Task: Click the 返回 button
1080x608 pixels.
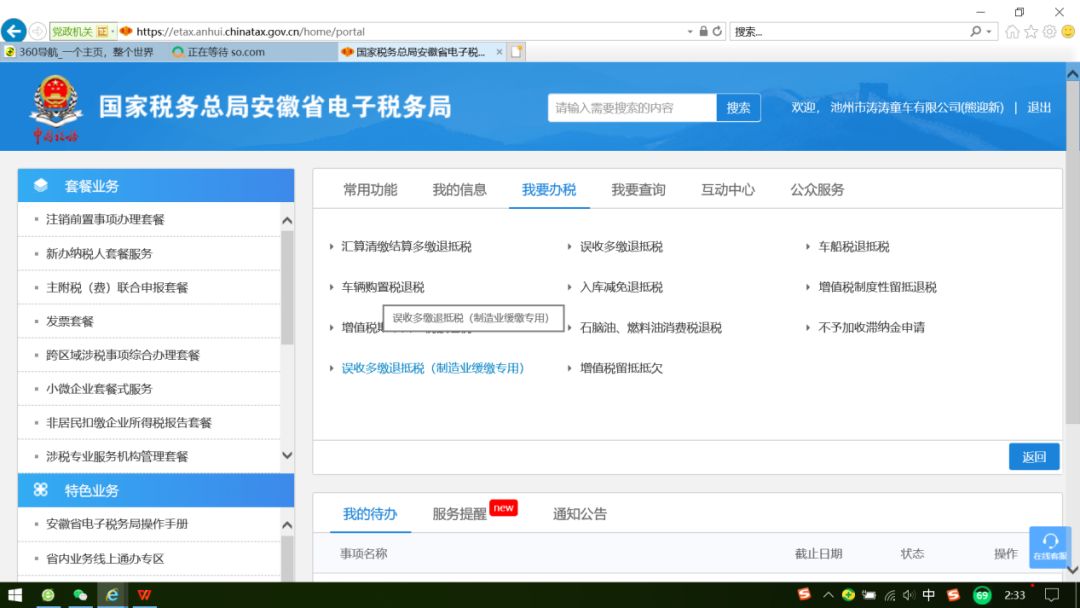Action: coord(1034,457)
